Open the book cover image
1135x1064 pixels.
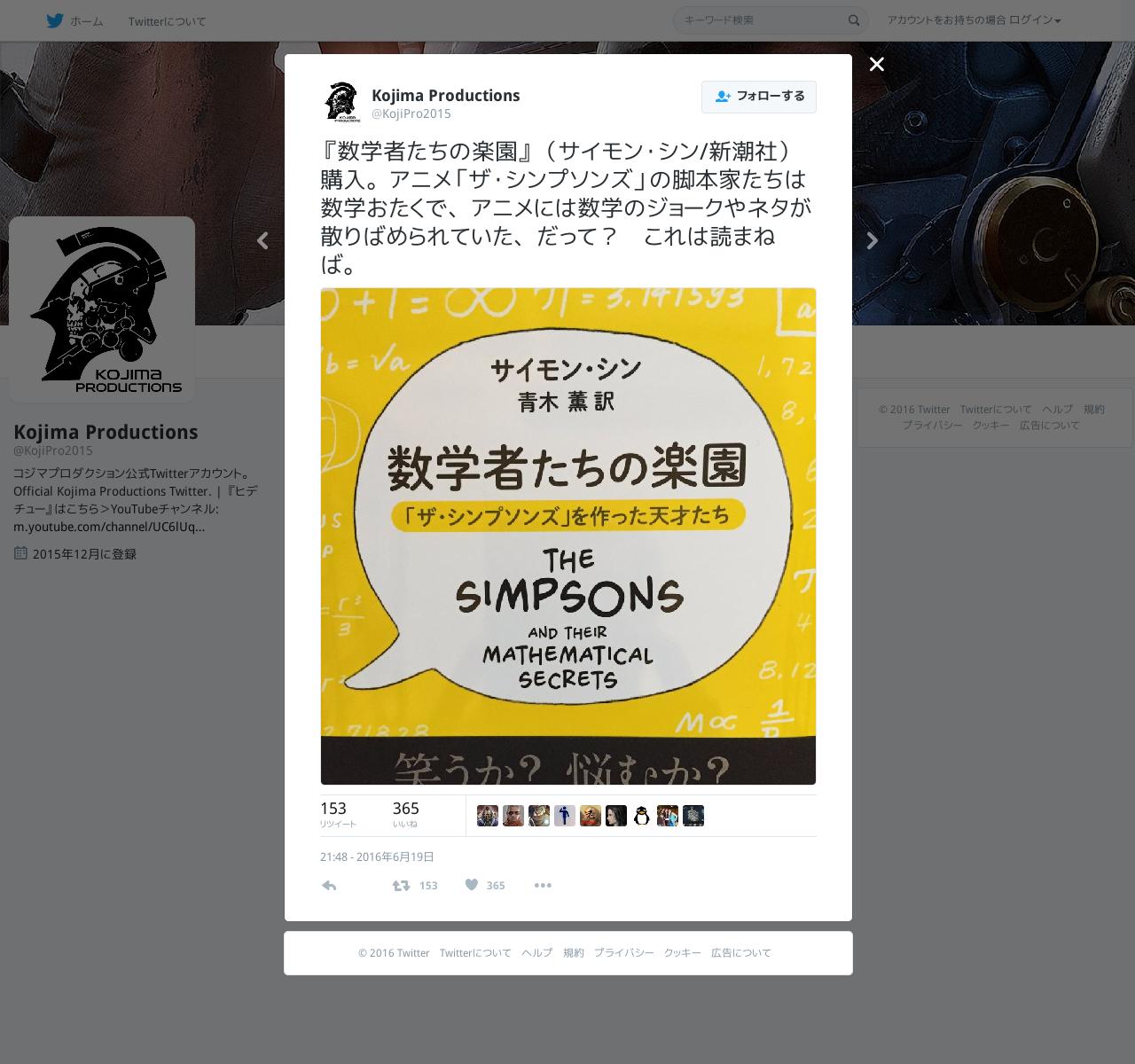(568, 536)
